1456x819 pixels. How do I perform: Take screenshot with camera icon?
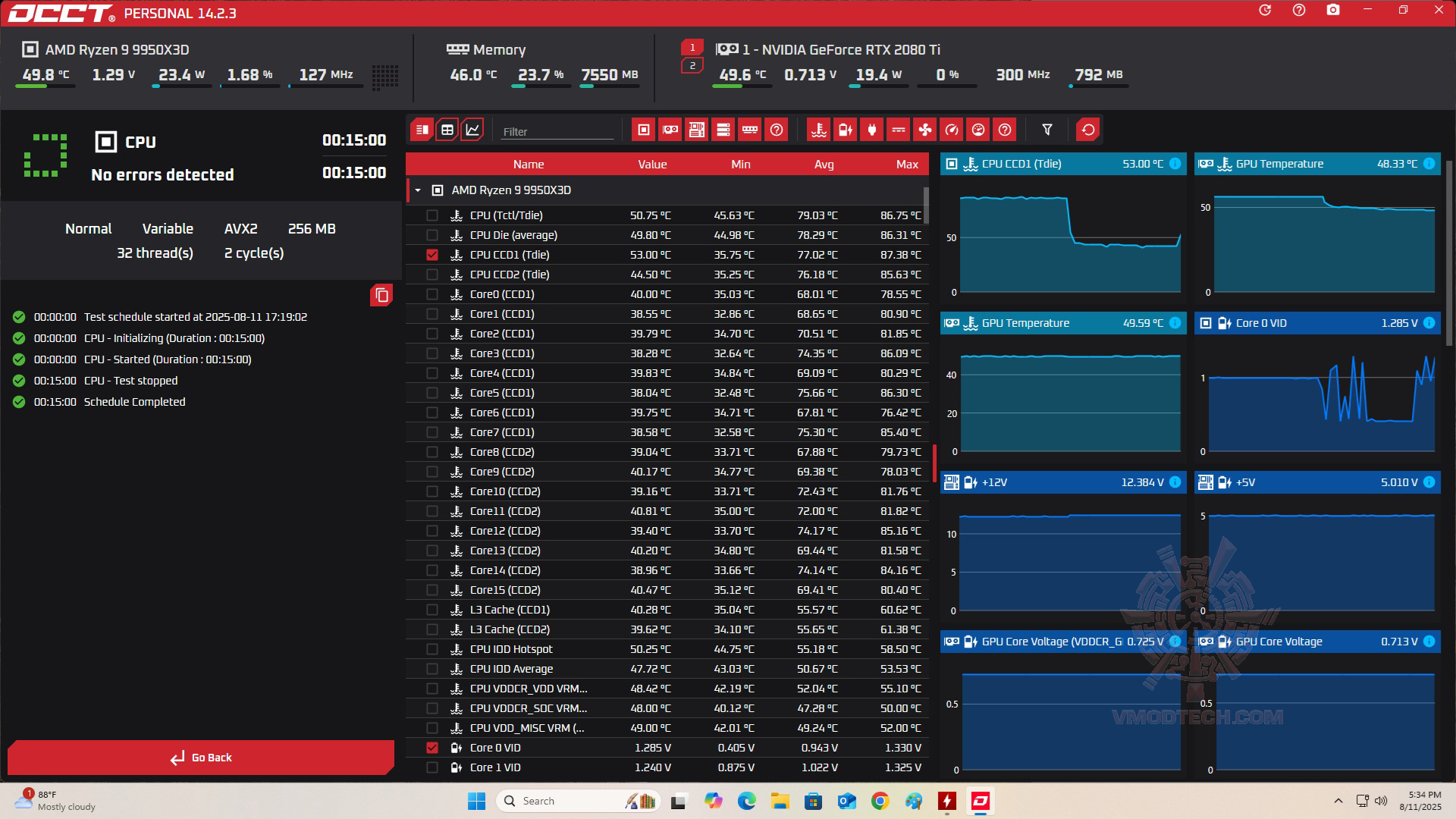tap(1333, 11)
